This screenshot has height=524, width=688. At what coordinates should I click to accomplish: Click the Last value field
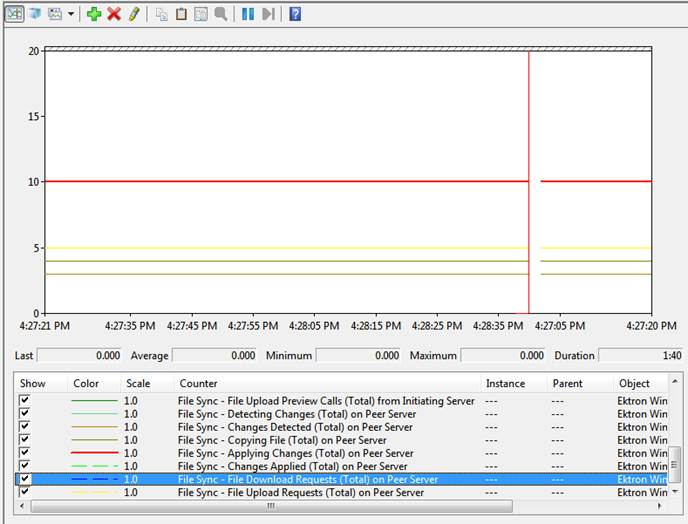coord(79,355)
